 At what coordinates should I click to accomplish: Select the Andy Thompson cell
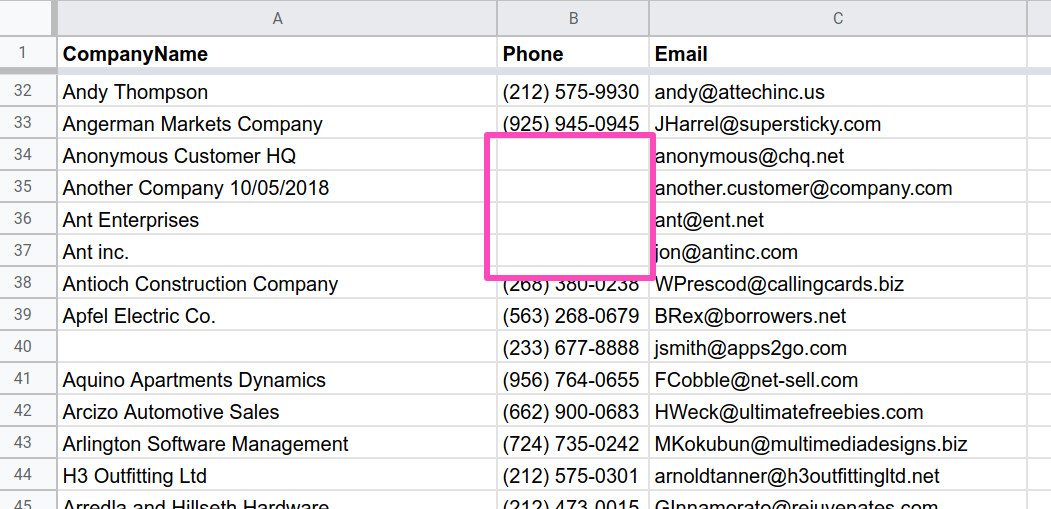pyautogui.click(x=277, y=92)
